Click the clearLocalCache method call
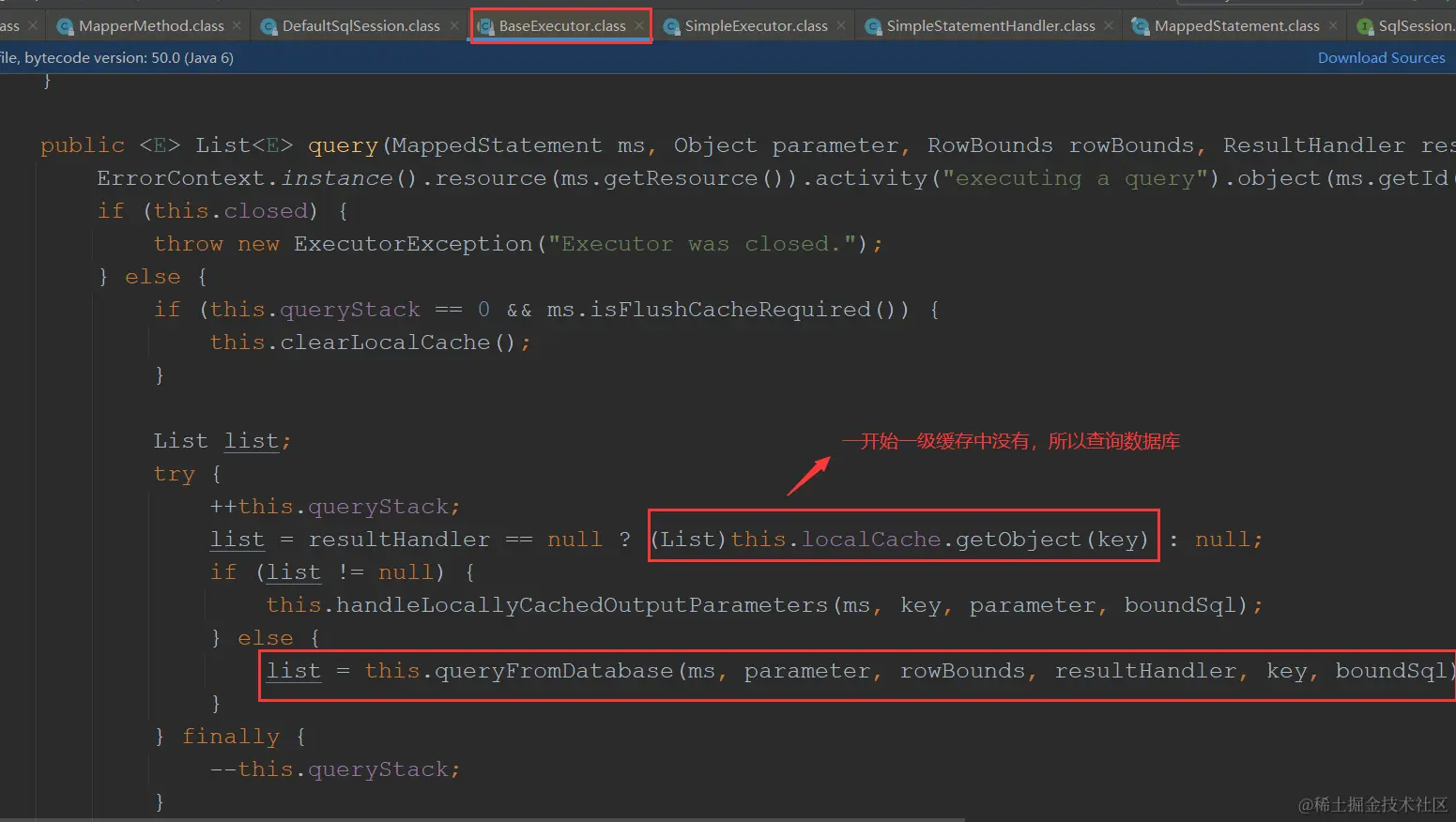The width and height of the screenshot is (1456, 822). (385, 342)
